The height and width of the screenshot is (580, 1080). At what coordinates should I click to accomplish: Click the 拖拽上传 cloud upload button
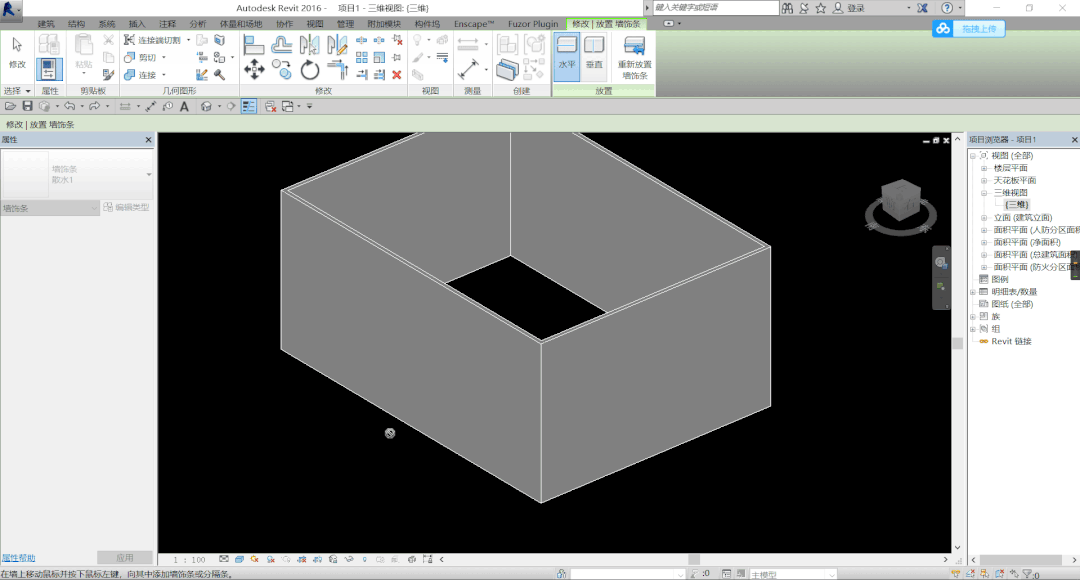click(968, 29)
